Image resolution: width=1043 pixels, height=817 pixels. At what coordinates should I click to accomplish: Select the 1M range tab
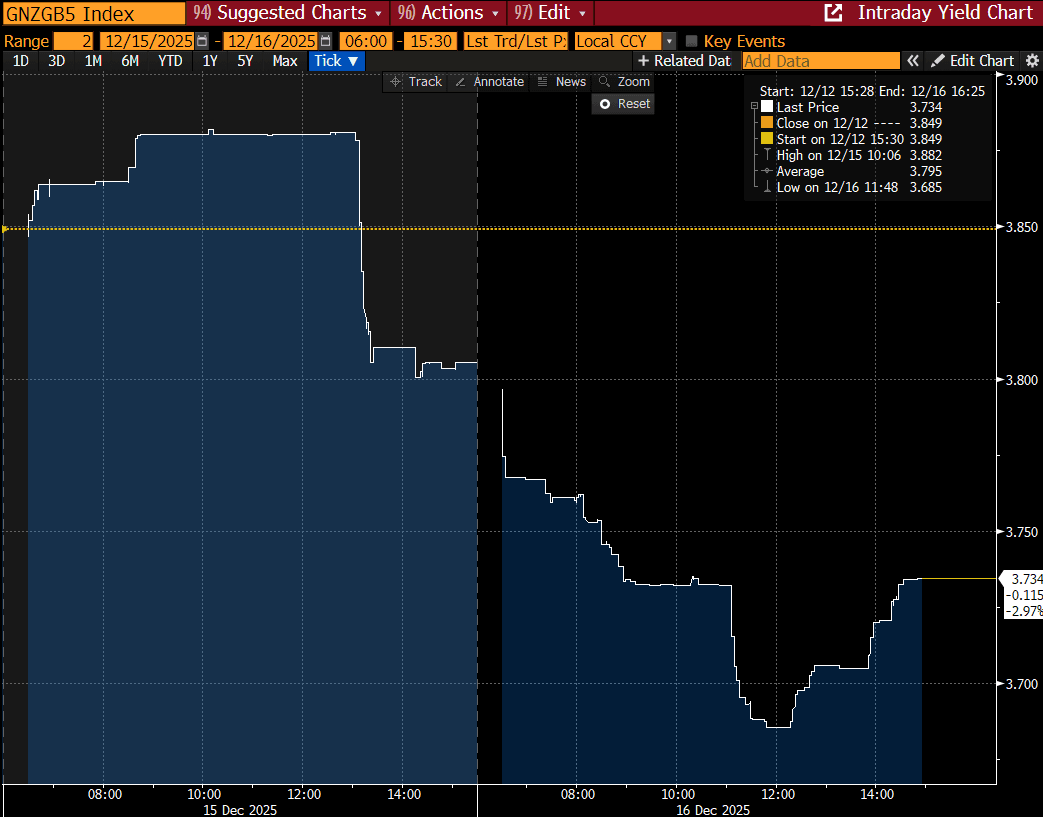pos(93,61)
